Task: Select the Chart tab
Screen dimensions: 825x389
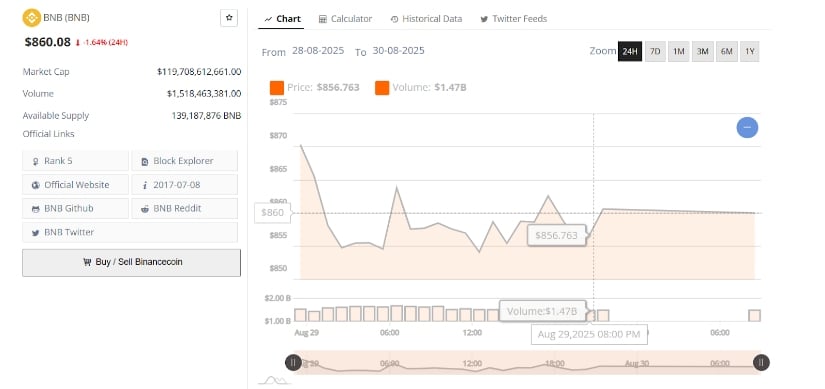Action: (x=283, y=19)
